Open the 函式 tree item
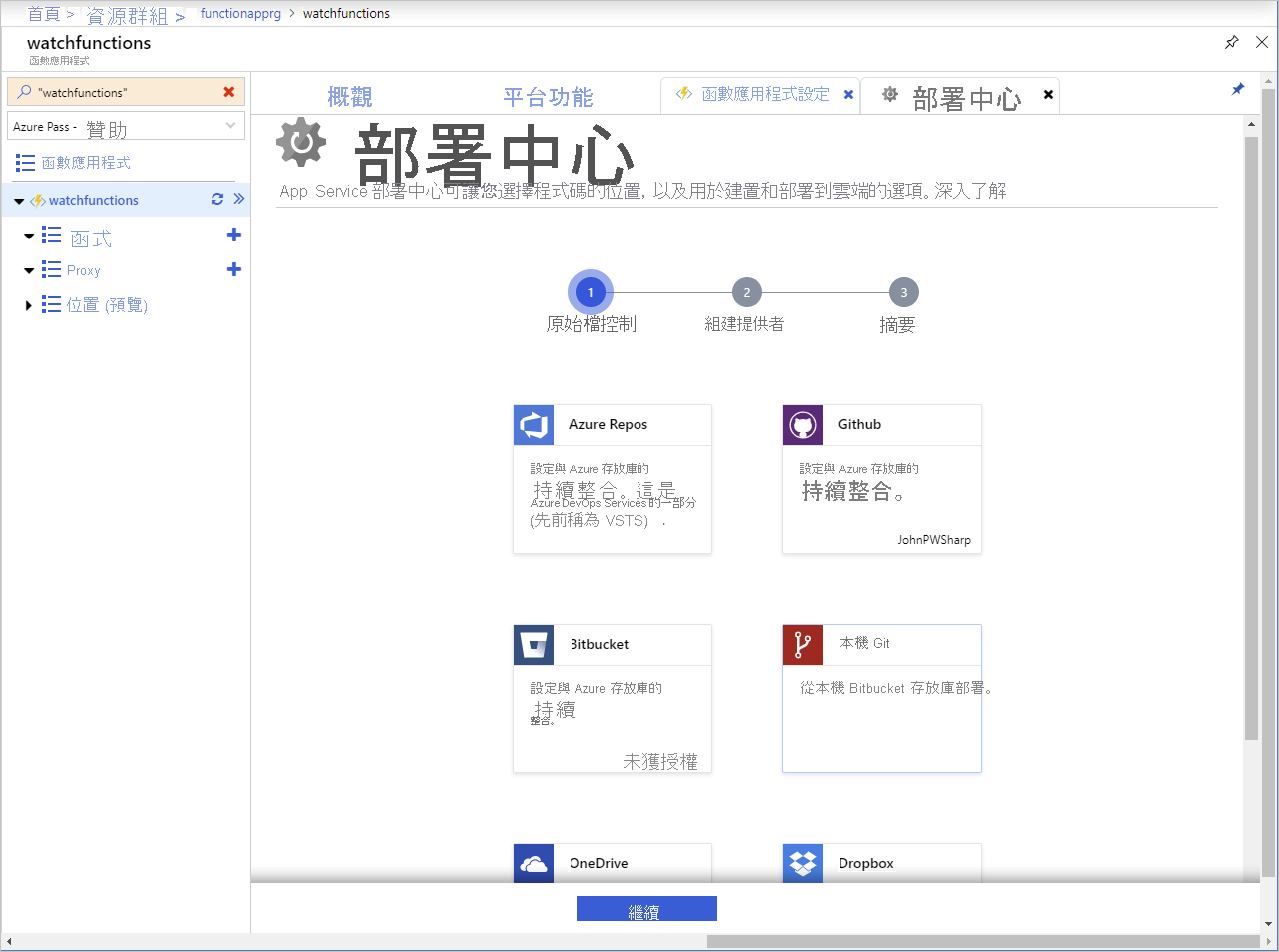Viewport: 1279px width, 952px height. click(91, 238)
